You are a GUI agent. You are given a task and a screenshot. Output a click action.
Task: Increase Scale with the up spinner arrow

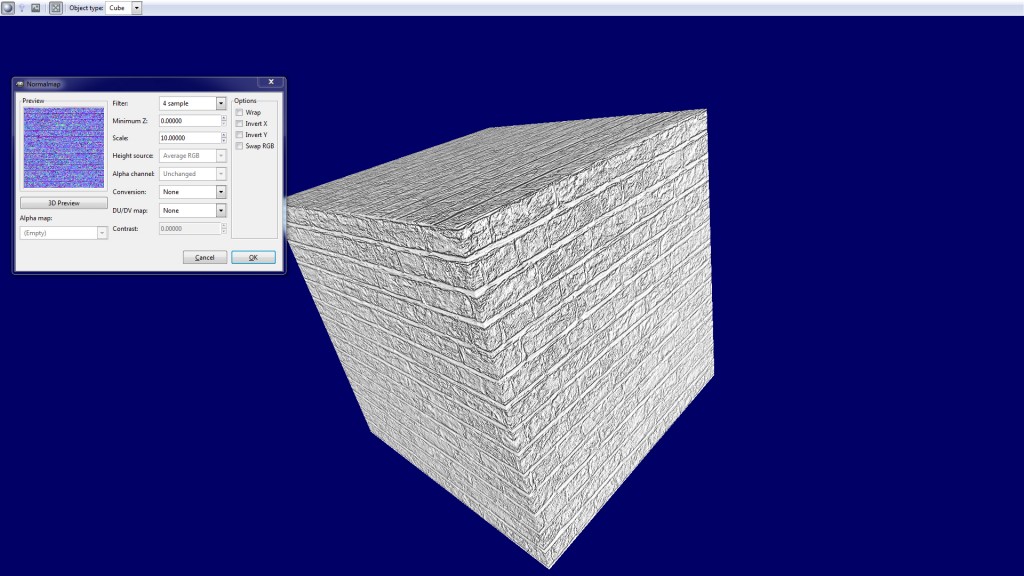[x=224, y=135]
